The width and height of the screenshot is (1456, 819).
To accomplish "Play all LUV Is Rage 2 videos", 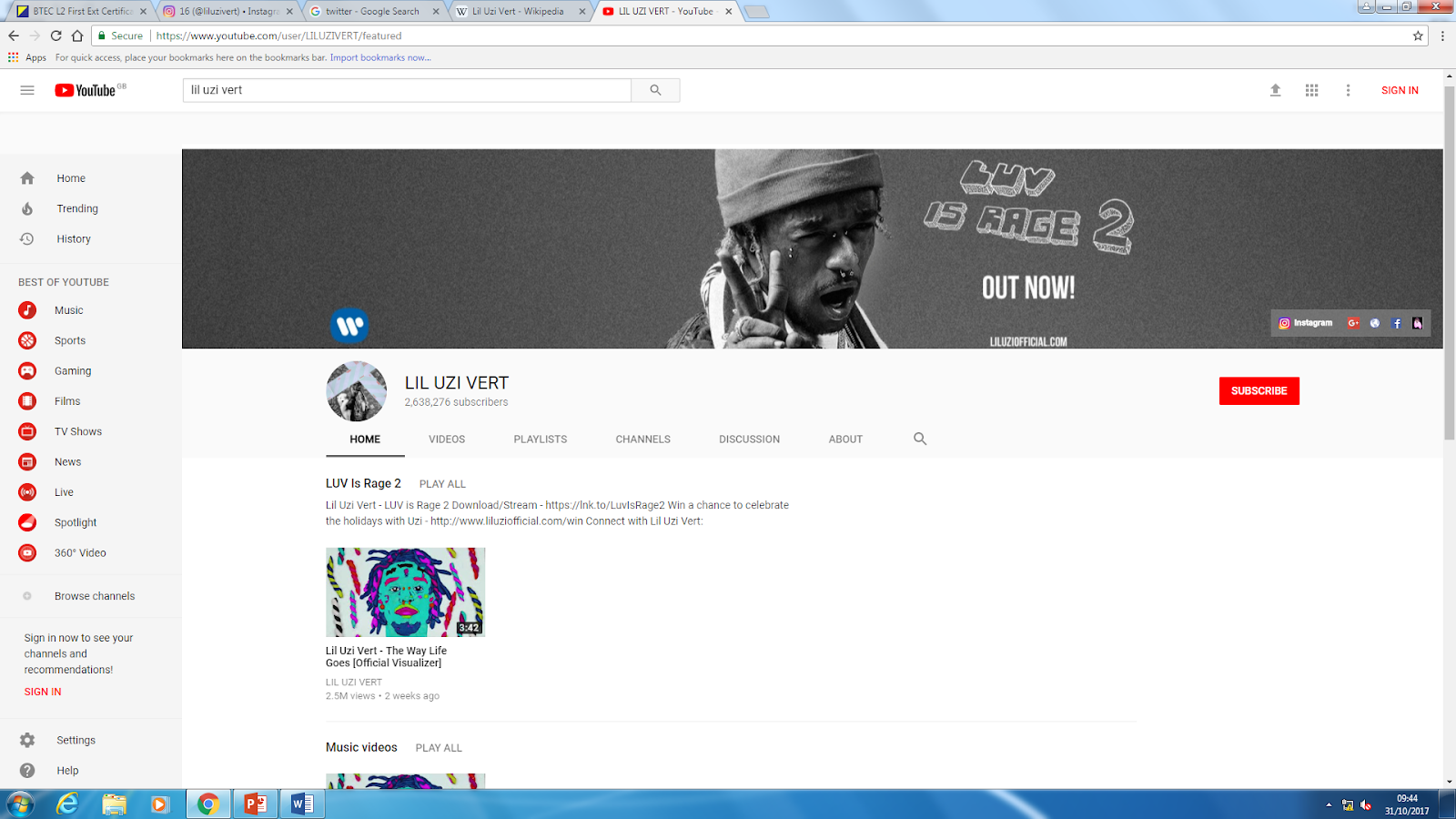I will pos(442,484).
